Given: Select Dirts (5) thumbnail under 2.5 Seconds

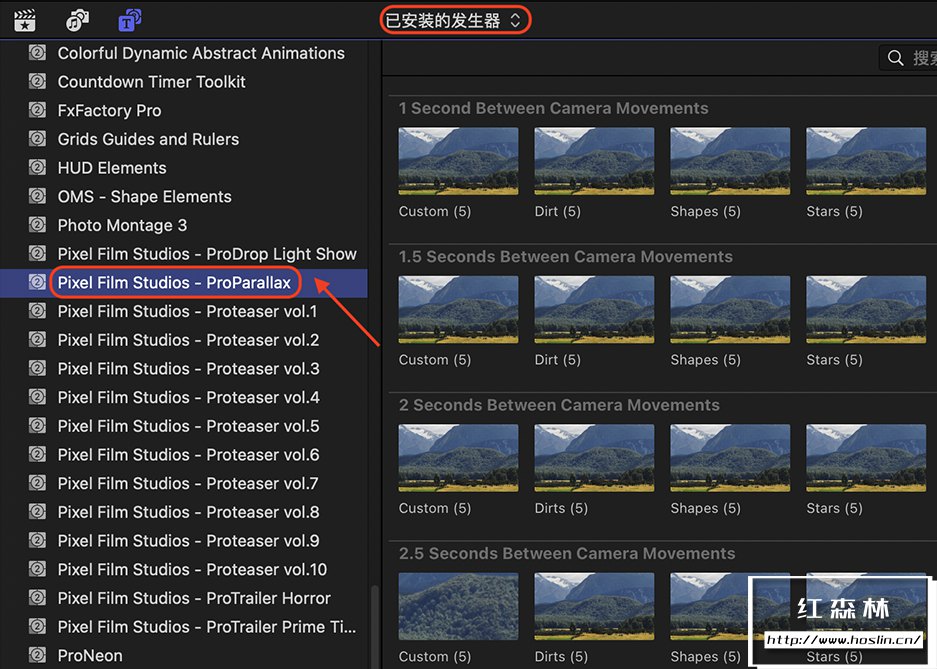Looking at the screenshot, I should [x=594, y=606].
